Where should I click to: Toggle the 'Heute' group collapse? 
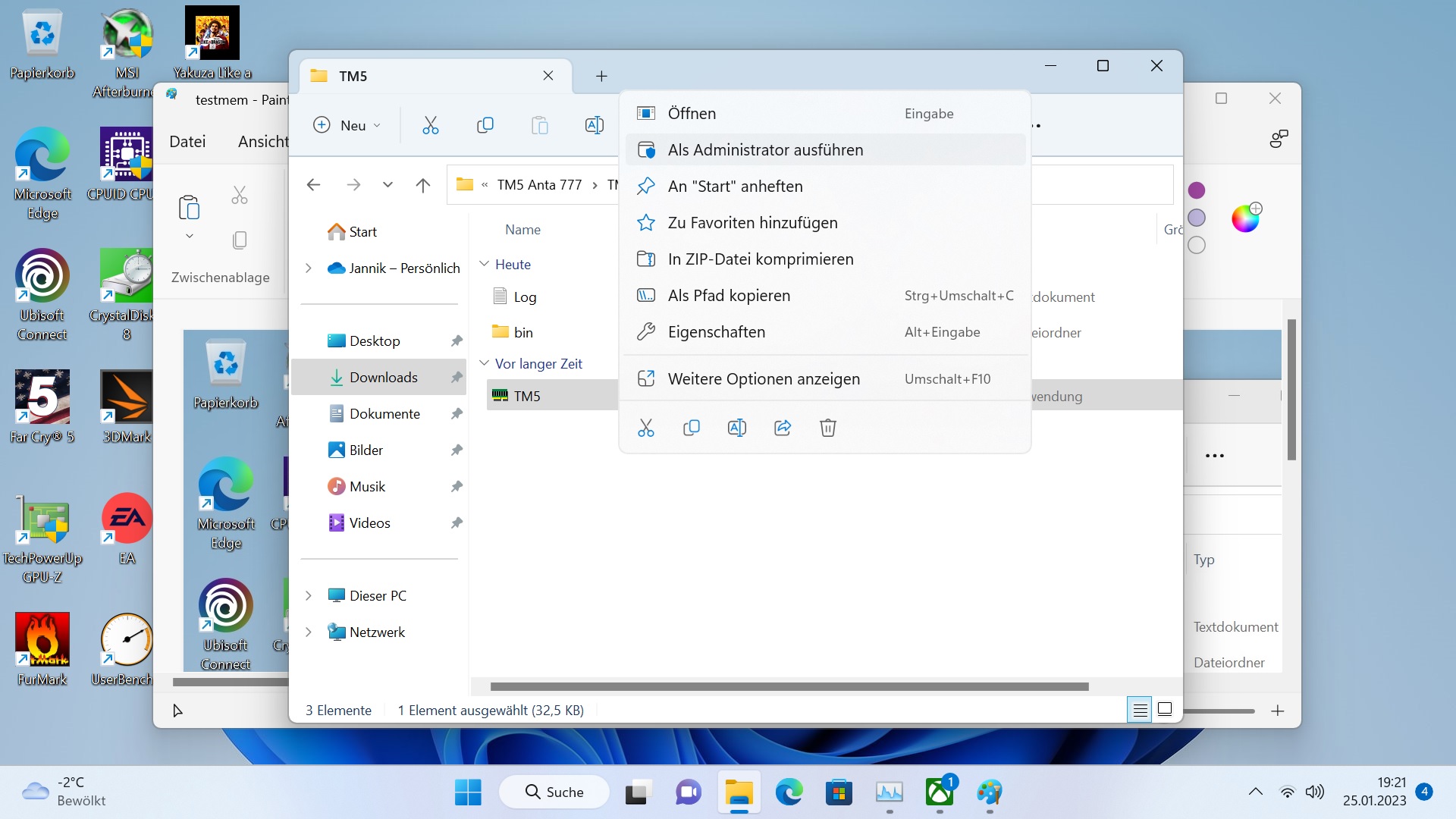click(485, 263)
